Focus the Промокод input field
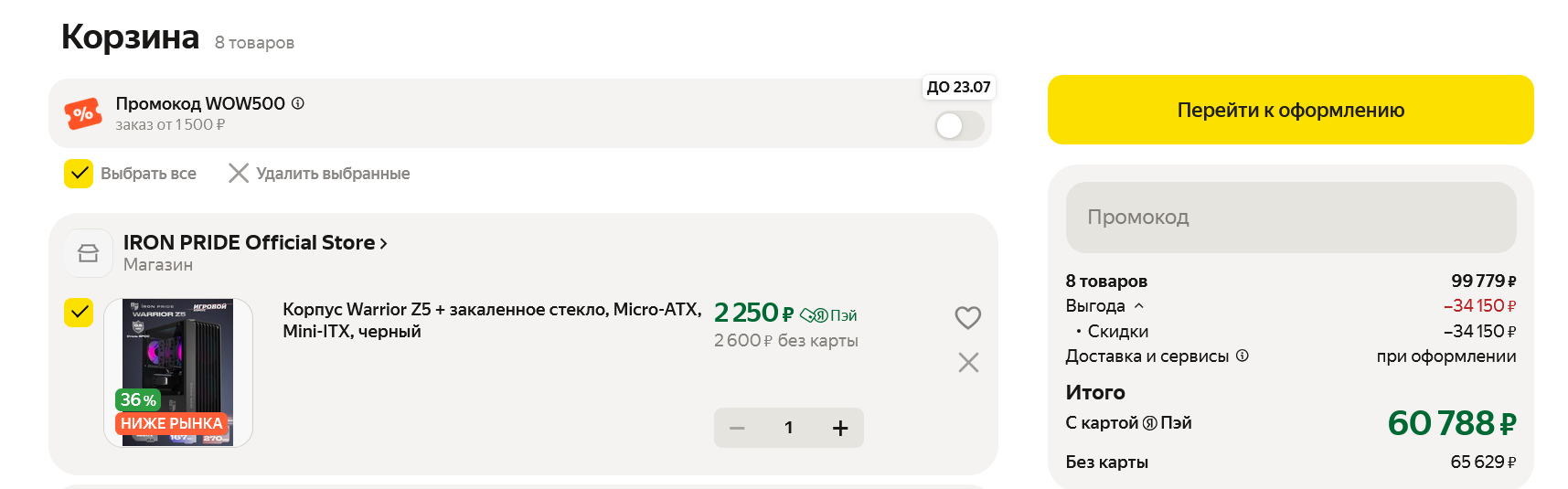 pos(1290,218)
